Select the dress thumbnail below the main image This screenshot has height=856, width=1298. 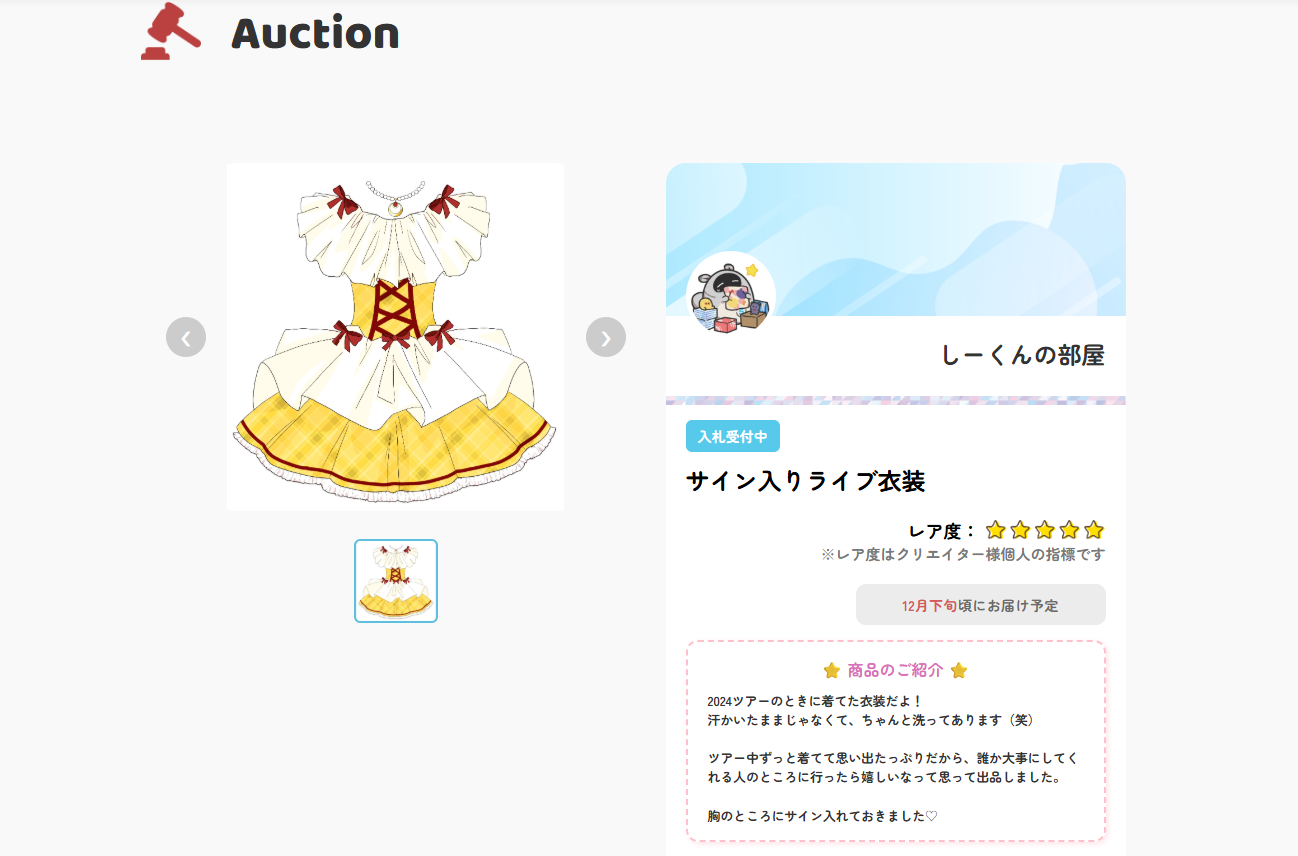[x=396, y=581]
